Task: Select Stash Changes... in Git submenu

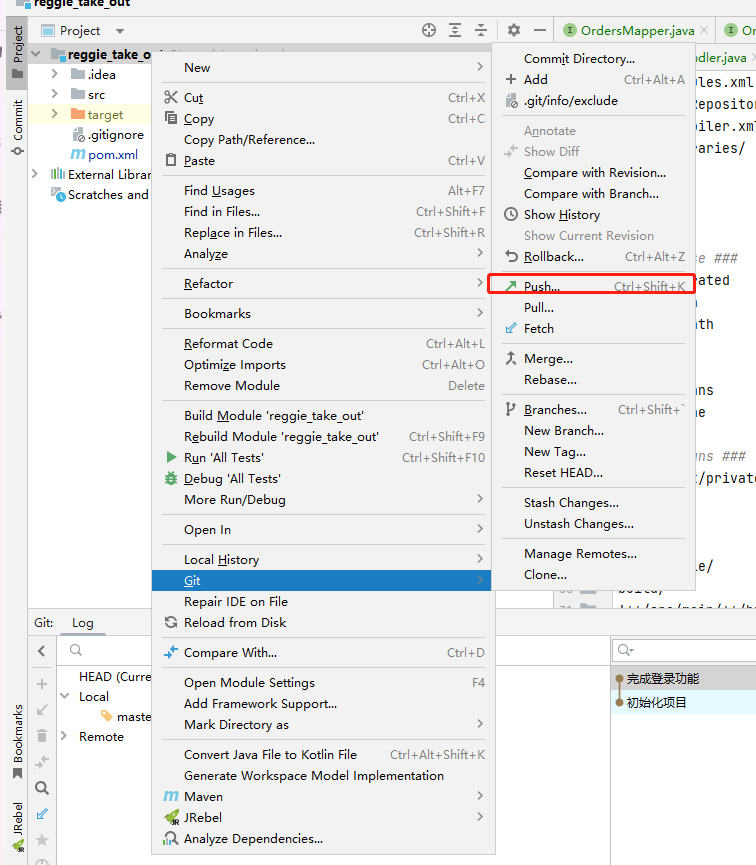Action: click(x=593, y=503)
